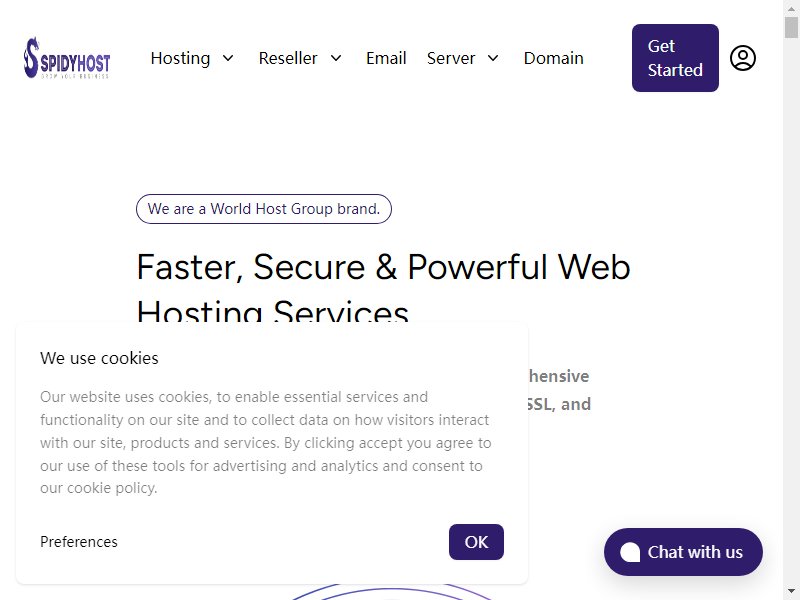The image size is (800, 600).
Task: Click the vertical scrollbar thumb
Action: point(791,27)
